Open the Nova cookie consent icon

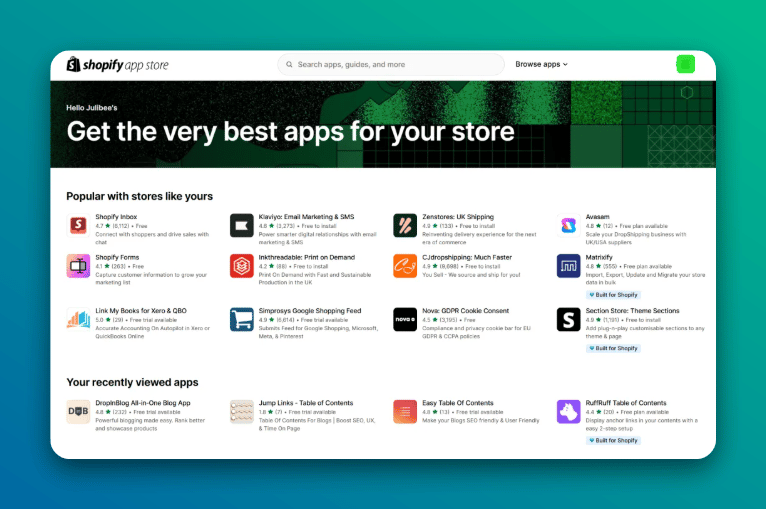click(x=405, y=319)
